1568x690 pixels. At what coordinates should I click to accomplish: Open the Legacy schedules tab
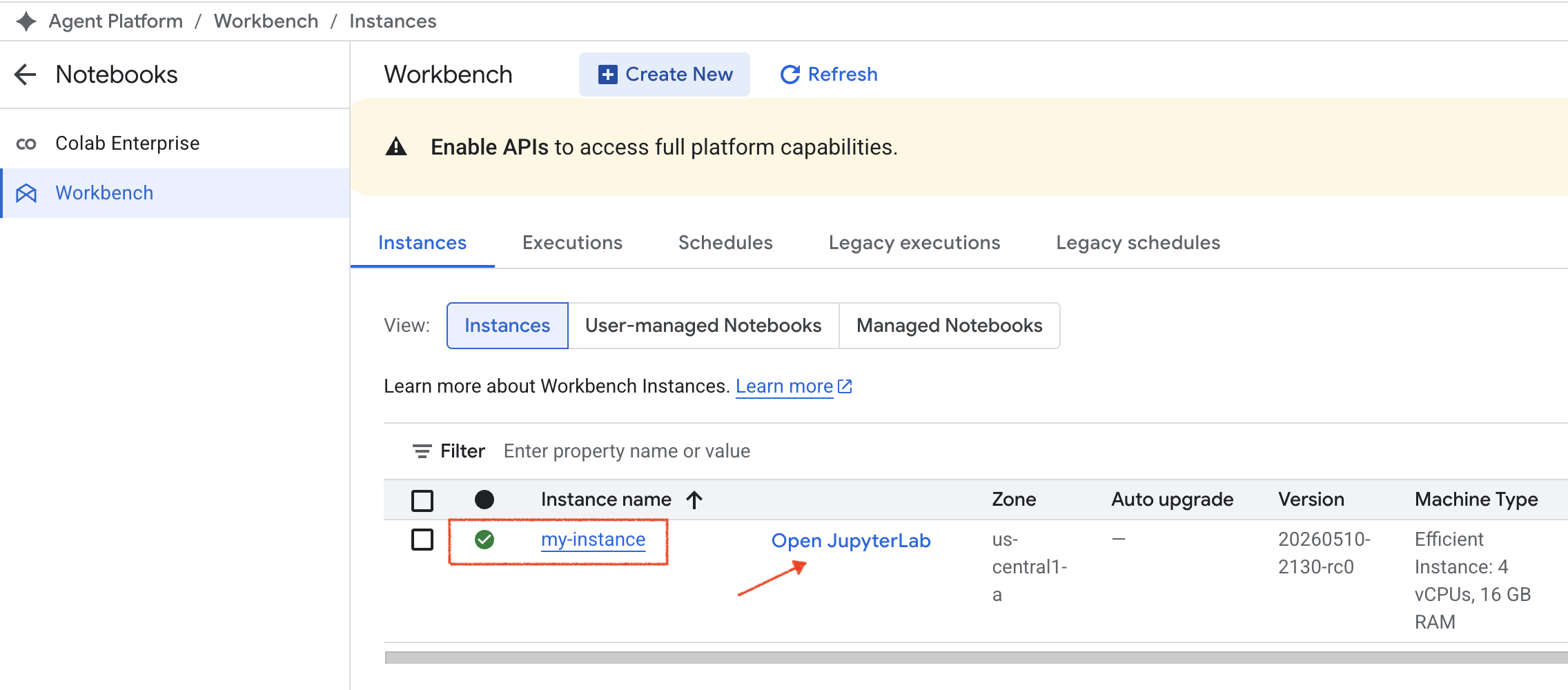[x=1138, y=243]
